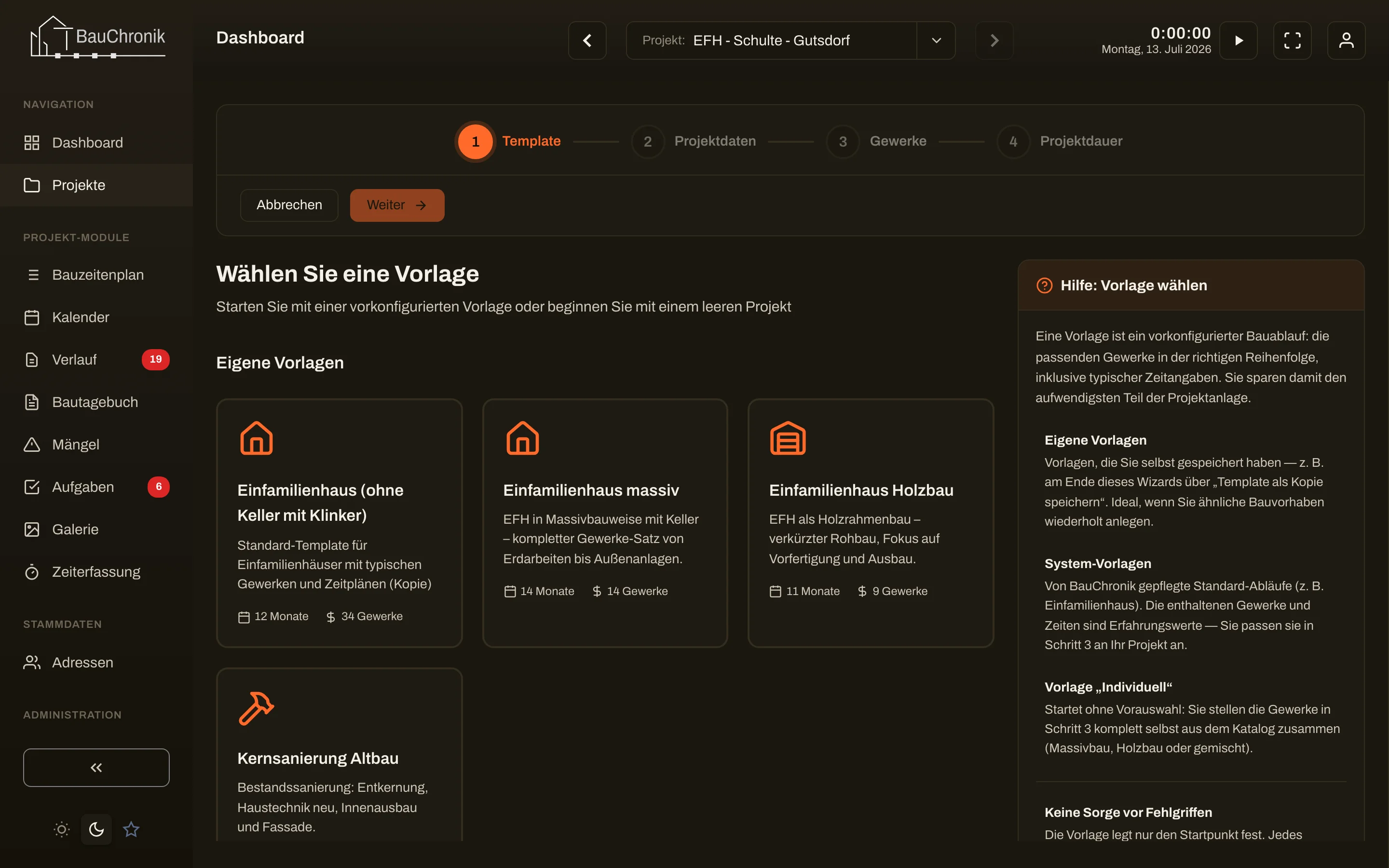Click the Adressen people icon
This screenshot has height=868, width=1389.
pos(32,663)
